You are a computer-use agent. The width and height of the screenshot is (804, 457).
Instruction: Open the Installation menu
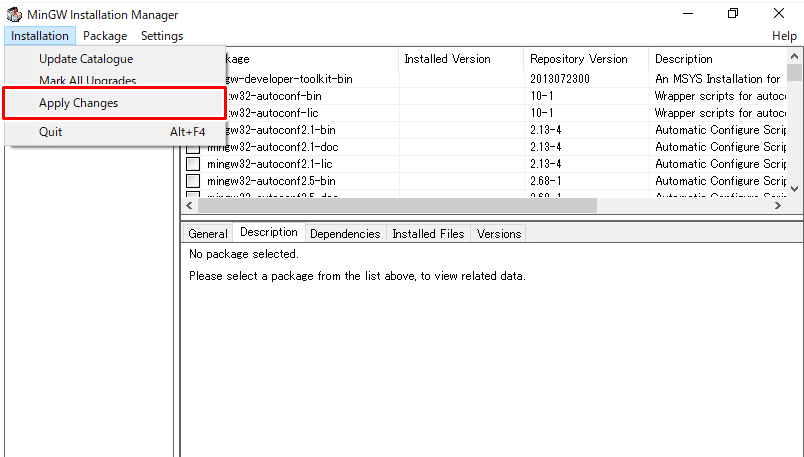[40, 36]
